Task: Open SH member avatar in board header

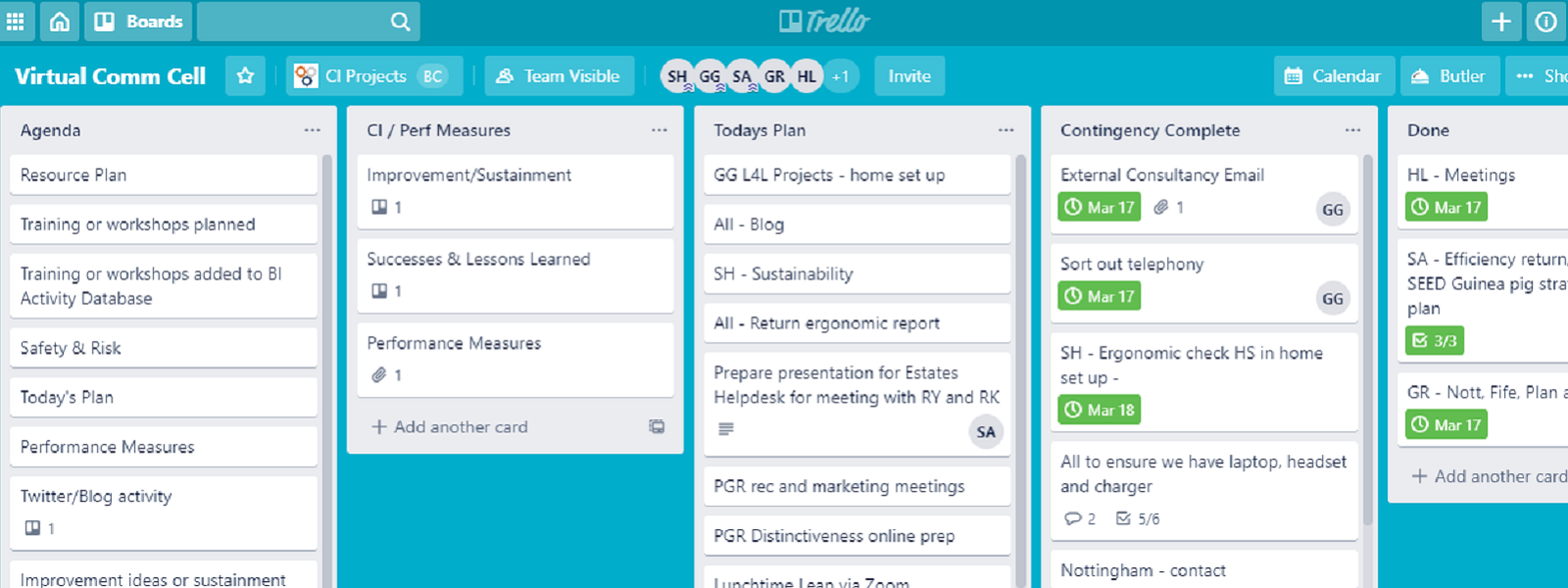Action: tap(677, 76)
